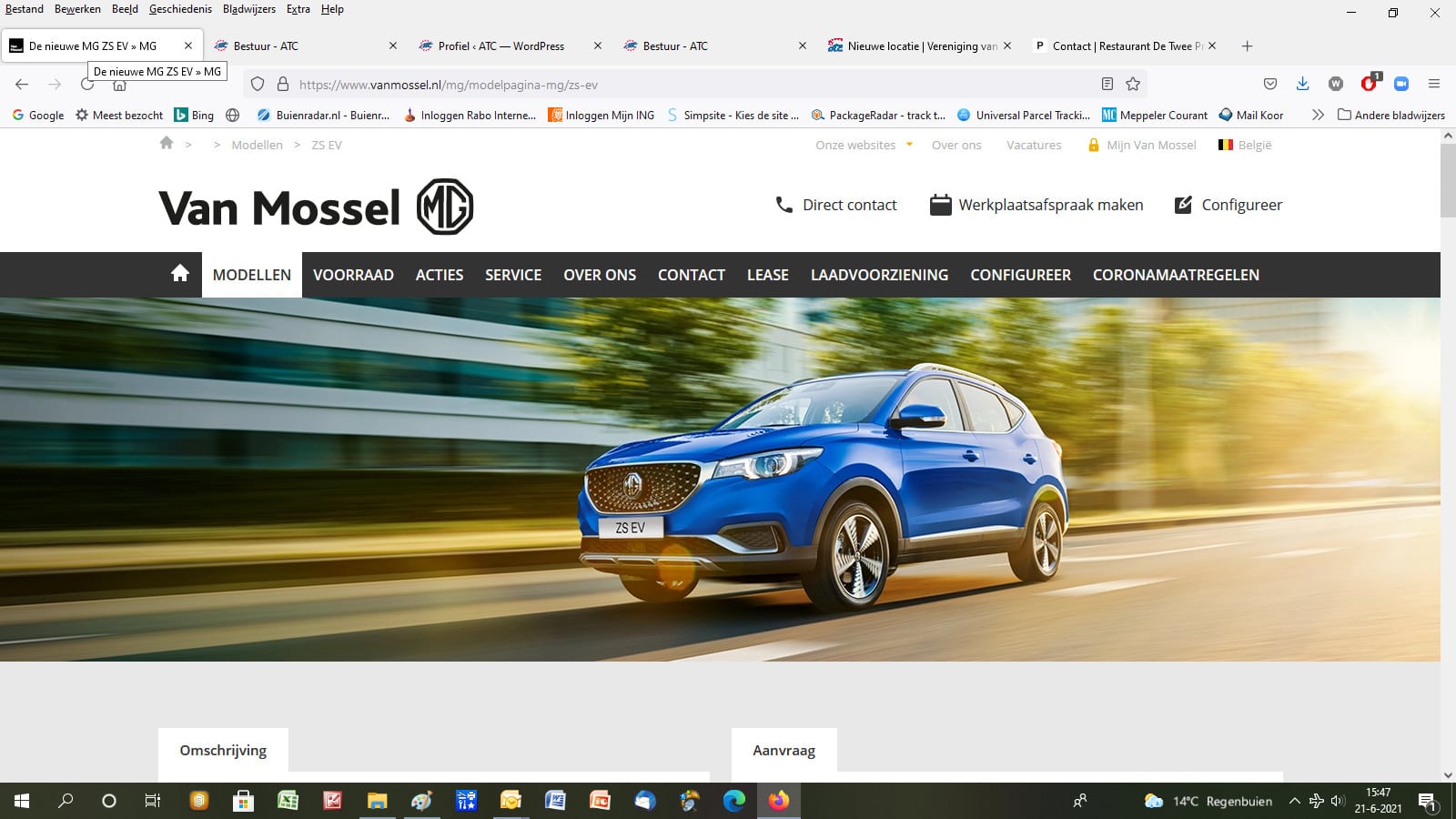Open the Geschiedenis menu
This screenshot has width=1456, height=819.
click(180, 9)
